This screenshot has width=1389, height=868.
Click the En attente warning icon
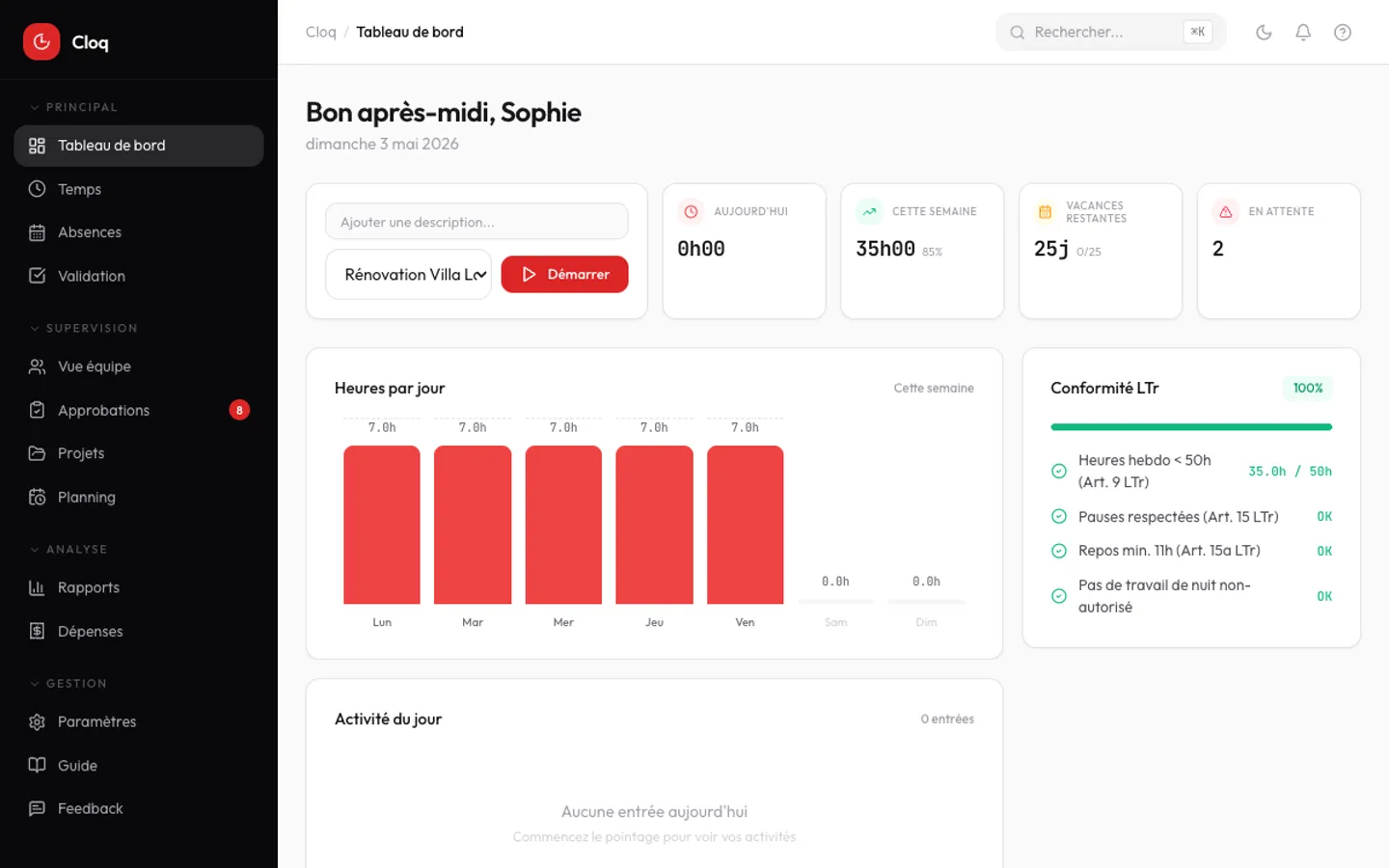1225,211
